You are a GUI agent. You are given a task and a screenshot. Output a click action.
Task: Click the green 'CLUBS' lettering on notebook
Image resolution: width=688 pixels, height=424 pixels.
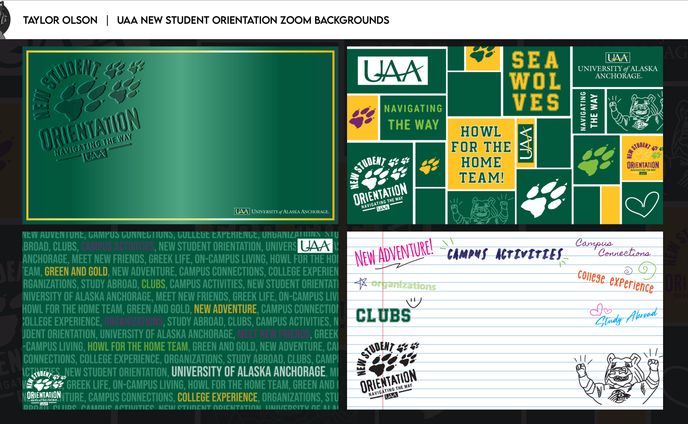click(x=383, y=315)
